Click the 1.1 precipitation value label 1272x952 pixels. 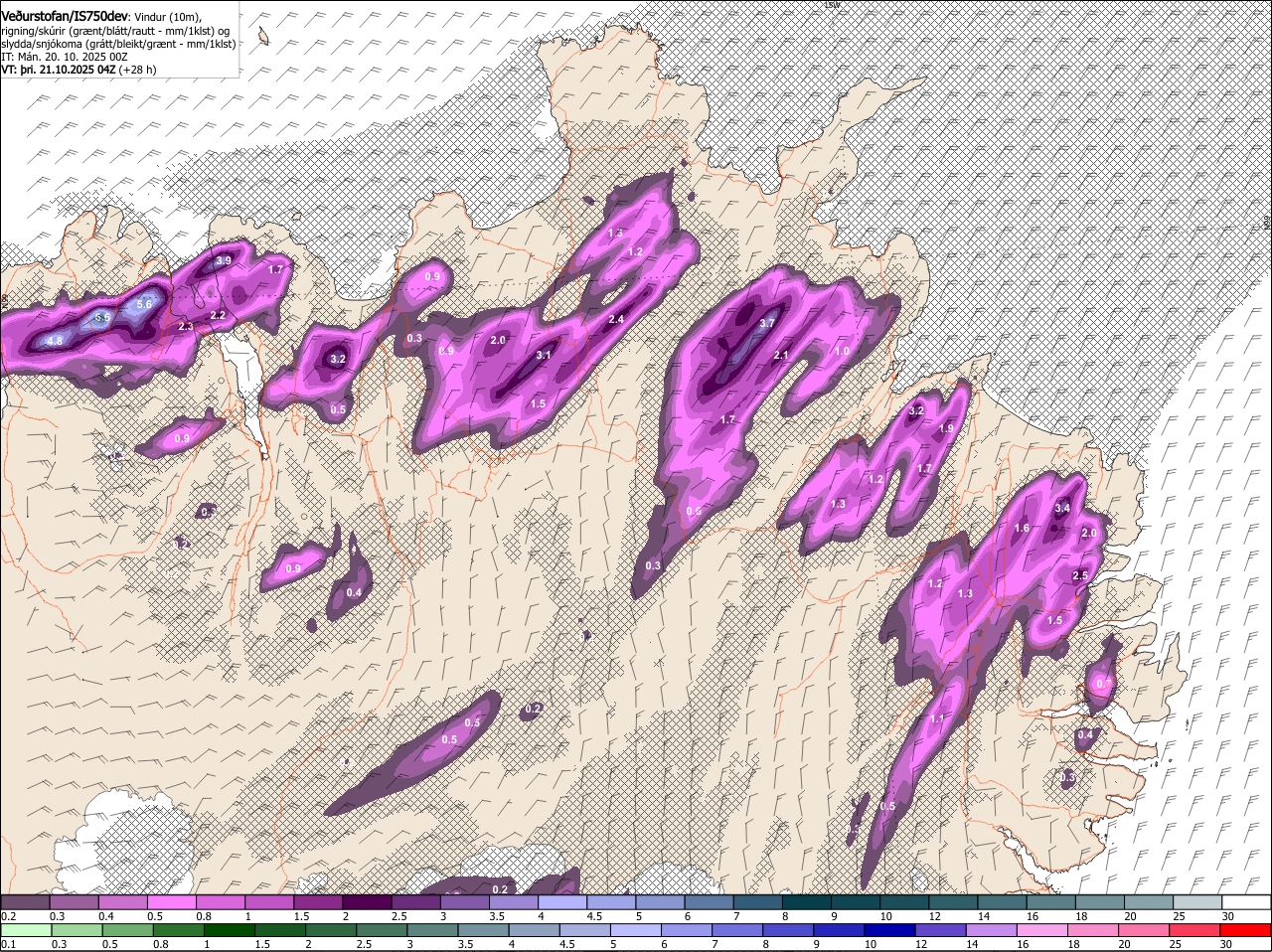[x=936, y=718]
